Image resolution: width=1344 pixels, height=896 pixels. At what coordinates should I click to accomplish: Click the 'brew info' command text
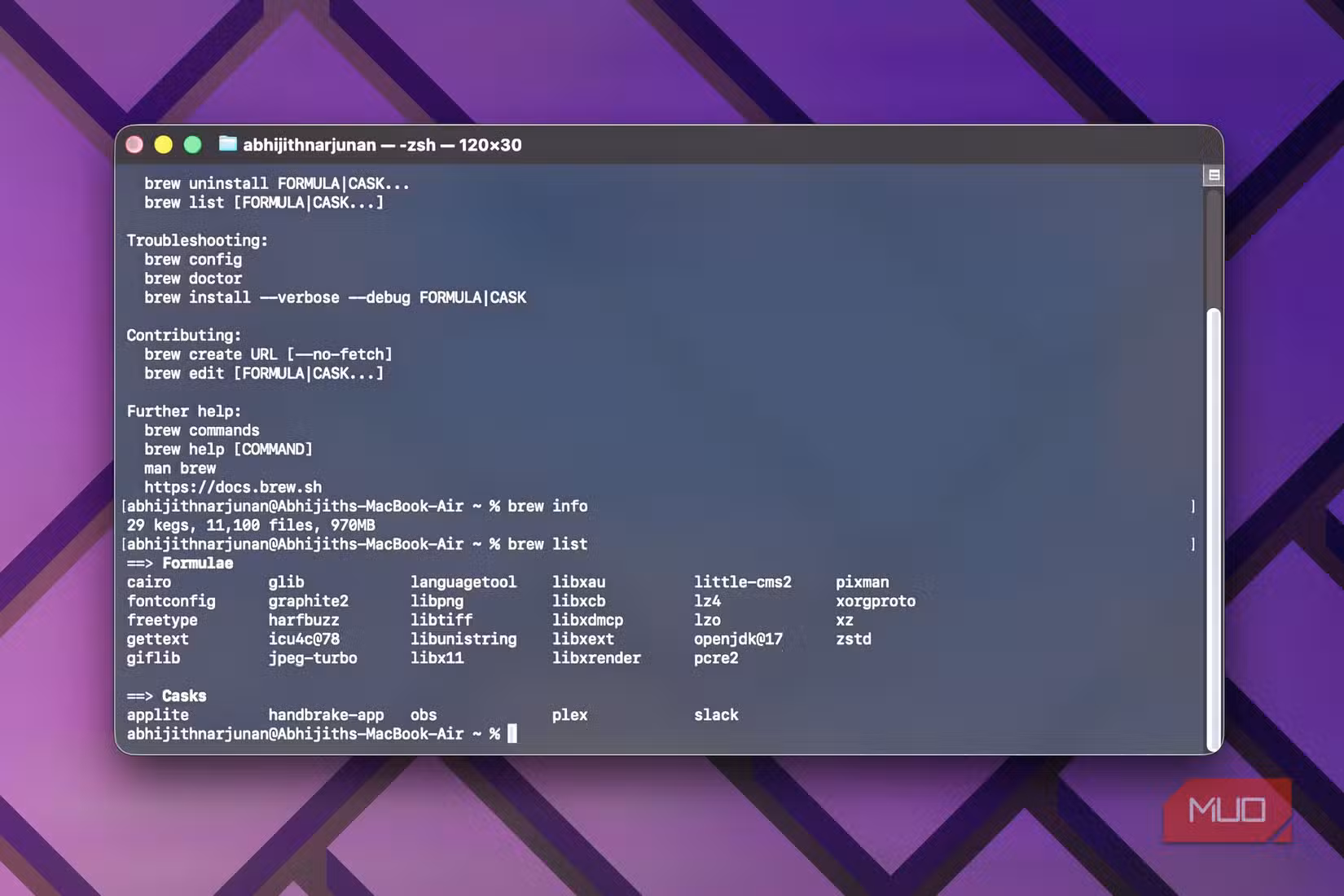click(x=547, y=506)
